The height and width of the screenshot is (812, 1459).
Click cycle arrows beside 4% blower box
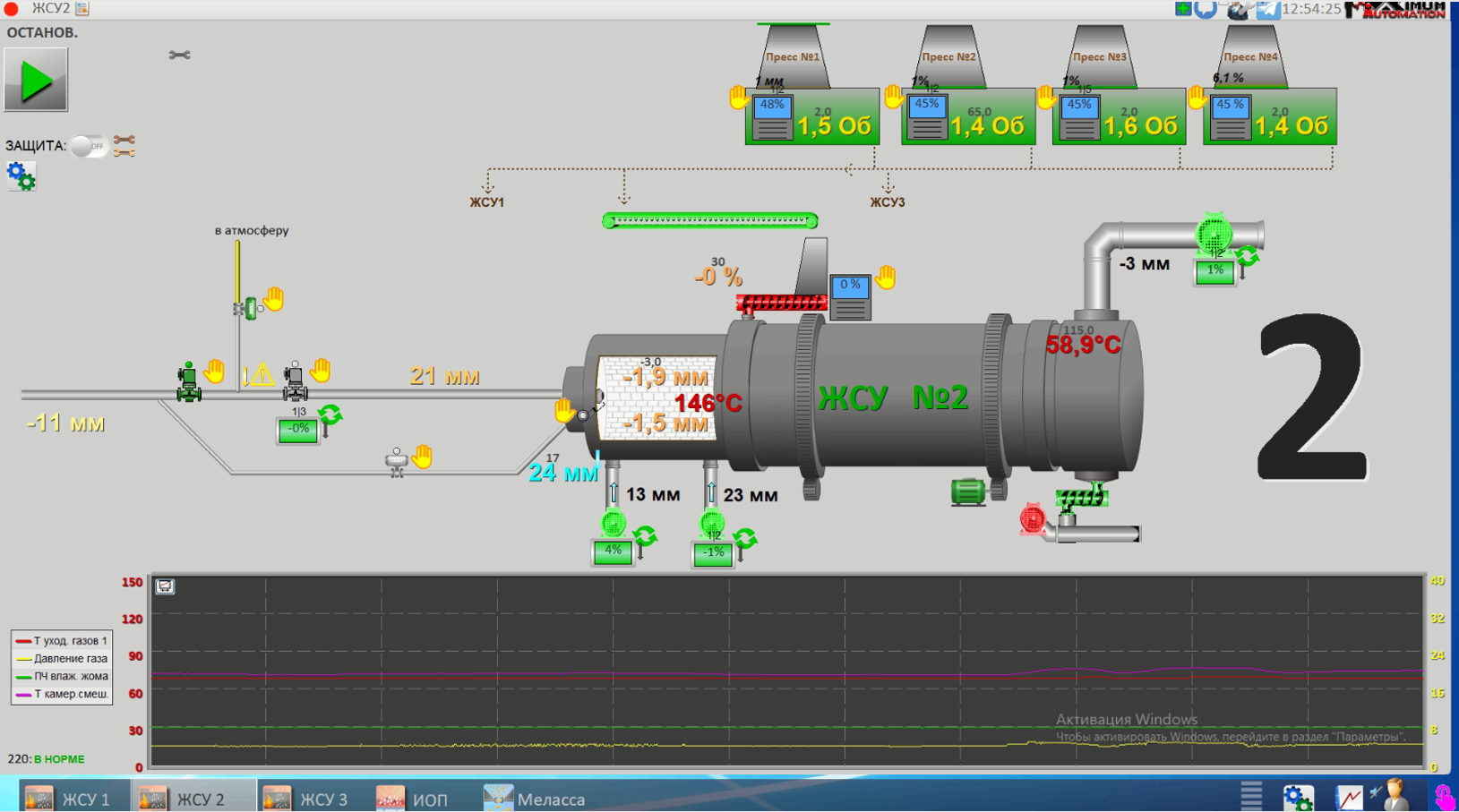pos(646,537)
